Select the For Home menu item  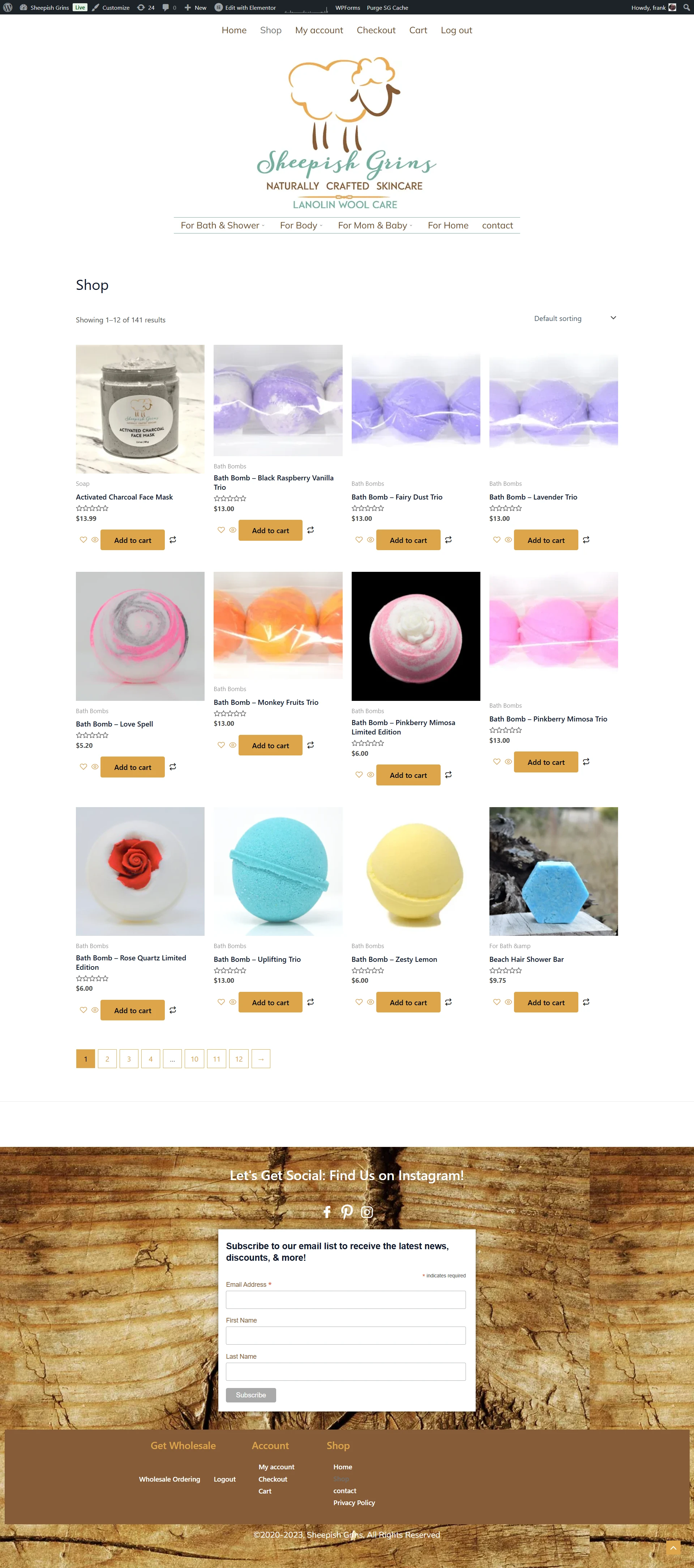click(x=448, y=225)
